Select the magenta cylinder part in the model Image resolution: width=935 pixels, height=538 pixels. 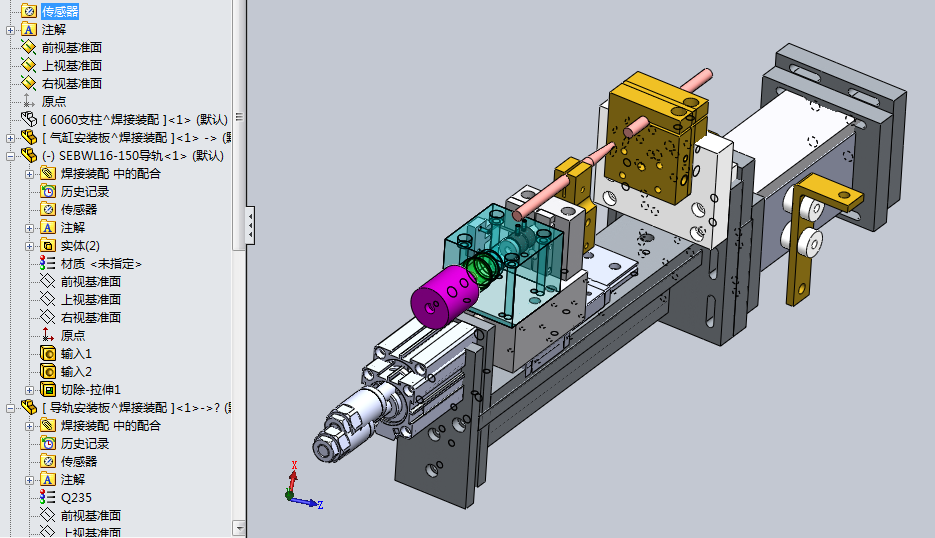pyautogui.click(x=444, y=297)
